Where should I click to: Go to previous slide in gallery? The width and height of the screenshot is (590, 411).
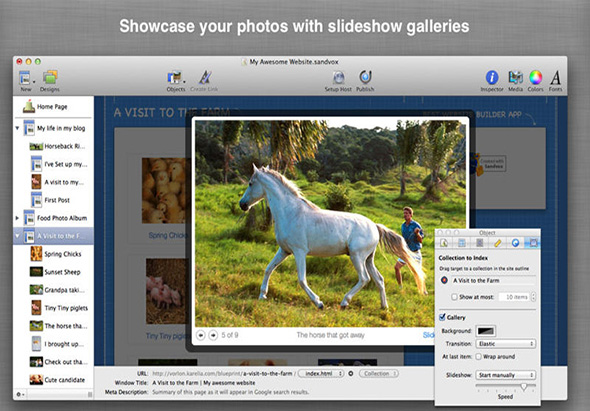(x=201, y=335)
